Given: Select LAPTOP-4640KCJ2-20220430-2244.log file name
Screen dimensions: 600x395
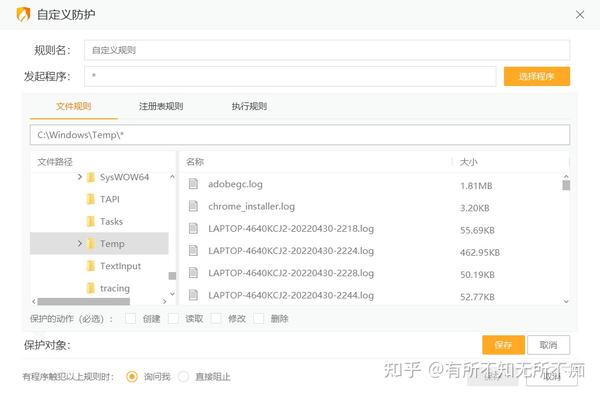Looking at the screenshot, I should tap(291, 295).
